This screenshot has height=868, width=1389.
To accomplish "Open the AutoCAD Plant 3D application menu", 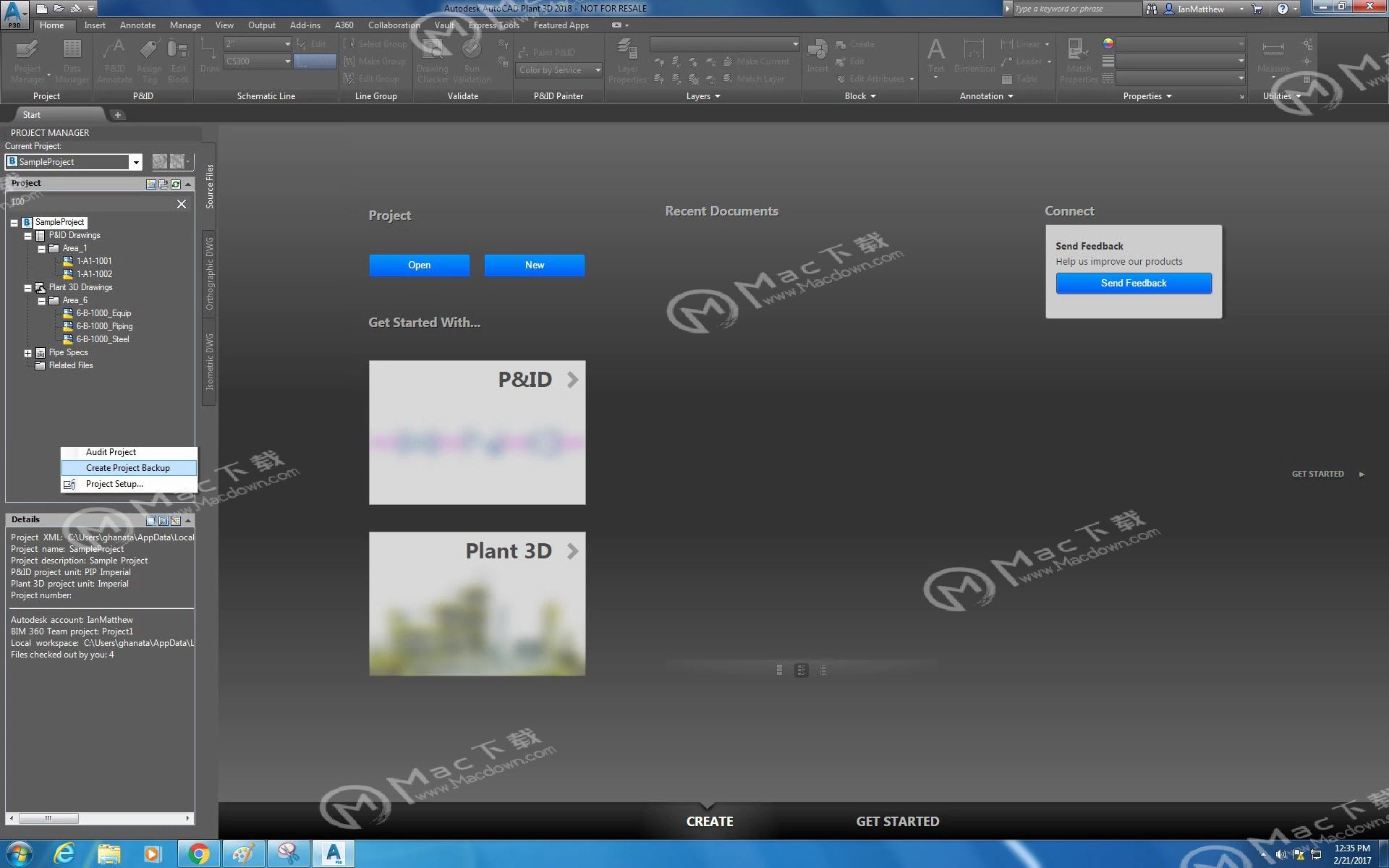I will click(x=14, y=14).
